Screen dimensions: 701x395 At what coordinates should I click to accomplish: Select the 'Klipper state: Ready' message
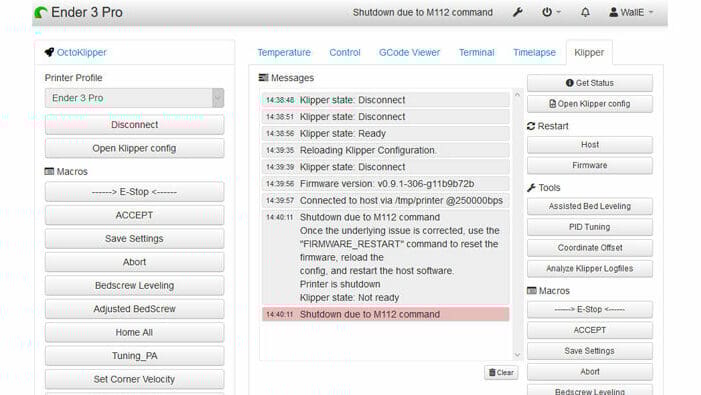pyautogui.click(x=385, y=134)
